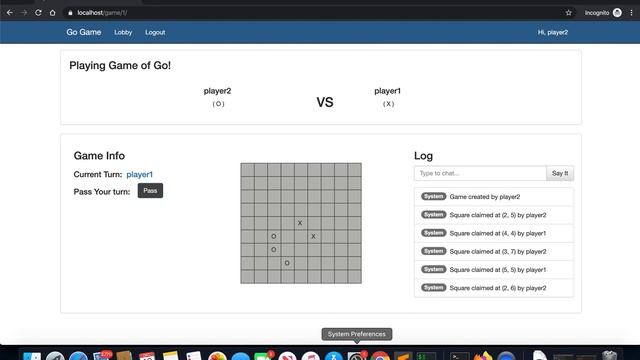Click the lock icon in the address bar
Viewport: 640px width, 360px height.
click(70, 13)
